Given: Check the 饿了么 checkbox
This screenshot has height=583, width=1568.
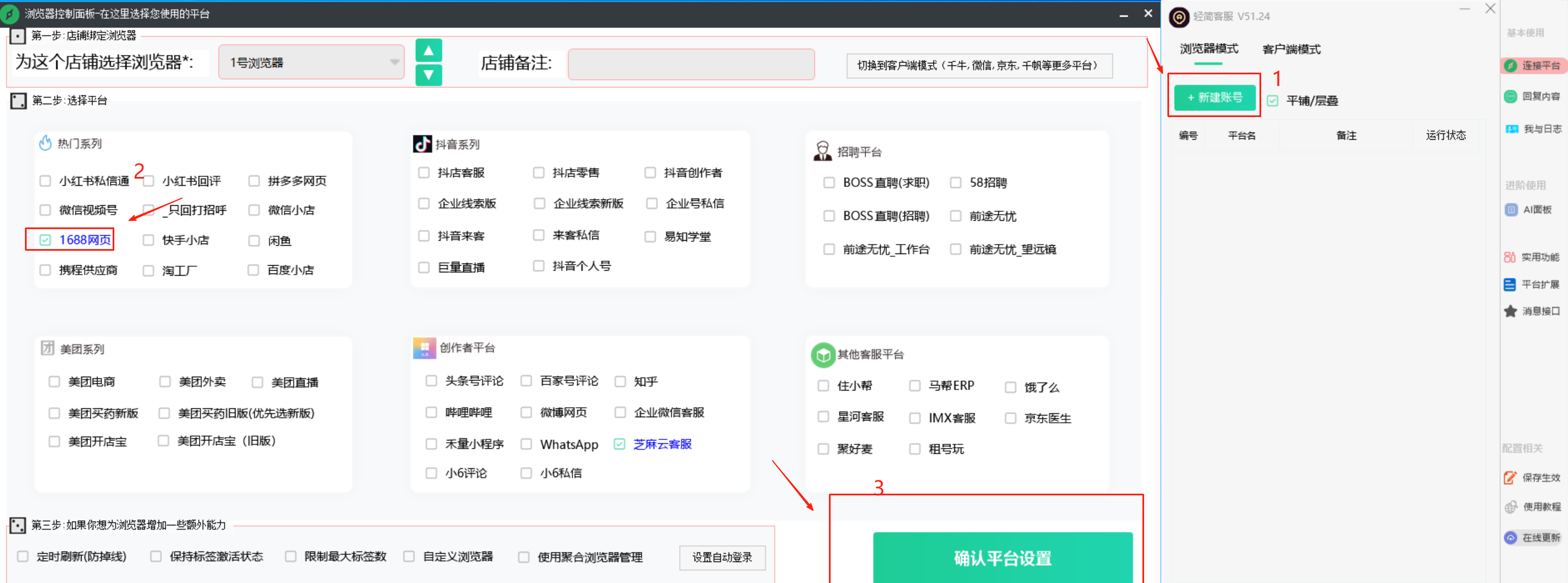Looking at the screenshot, I should coord(1010,387).
